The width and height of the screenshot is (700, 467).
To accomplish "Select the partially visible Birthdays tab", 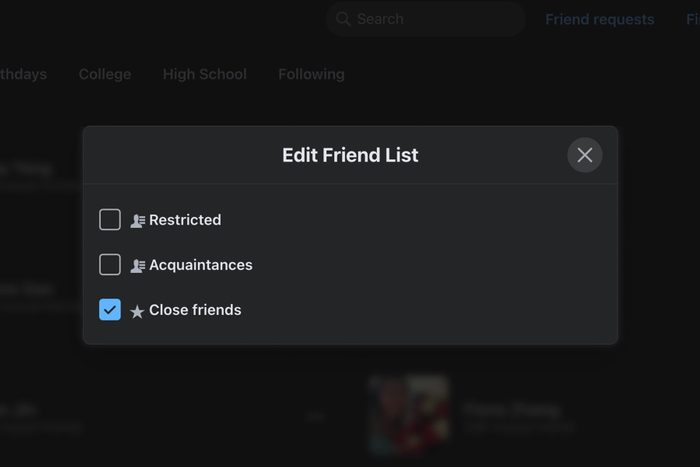I will pos(23,74).
